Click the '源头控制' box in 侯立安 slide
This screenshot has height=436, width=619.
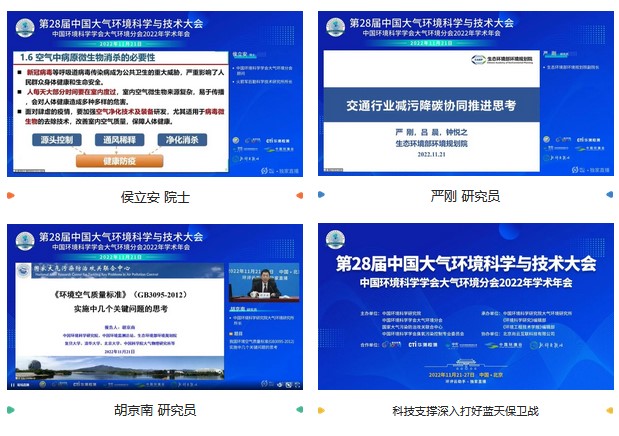point(57,140)
